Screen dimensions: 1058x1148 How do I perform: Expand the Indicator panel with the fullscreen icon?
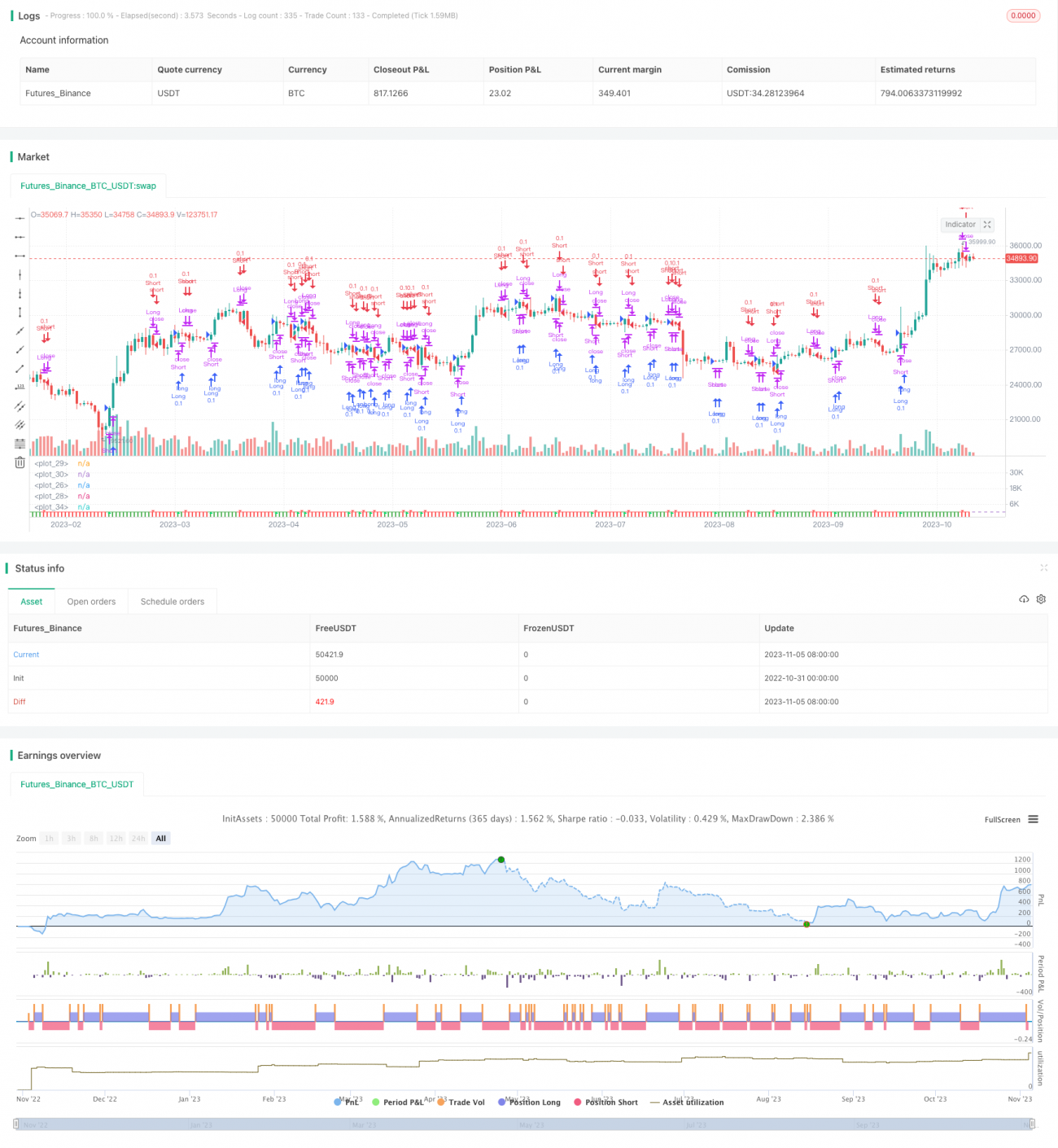pos(987,225)
